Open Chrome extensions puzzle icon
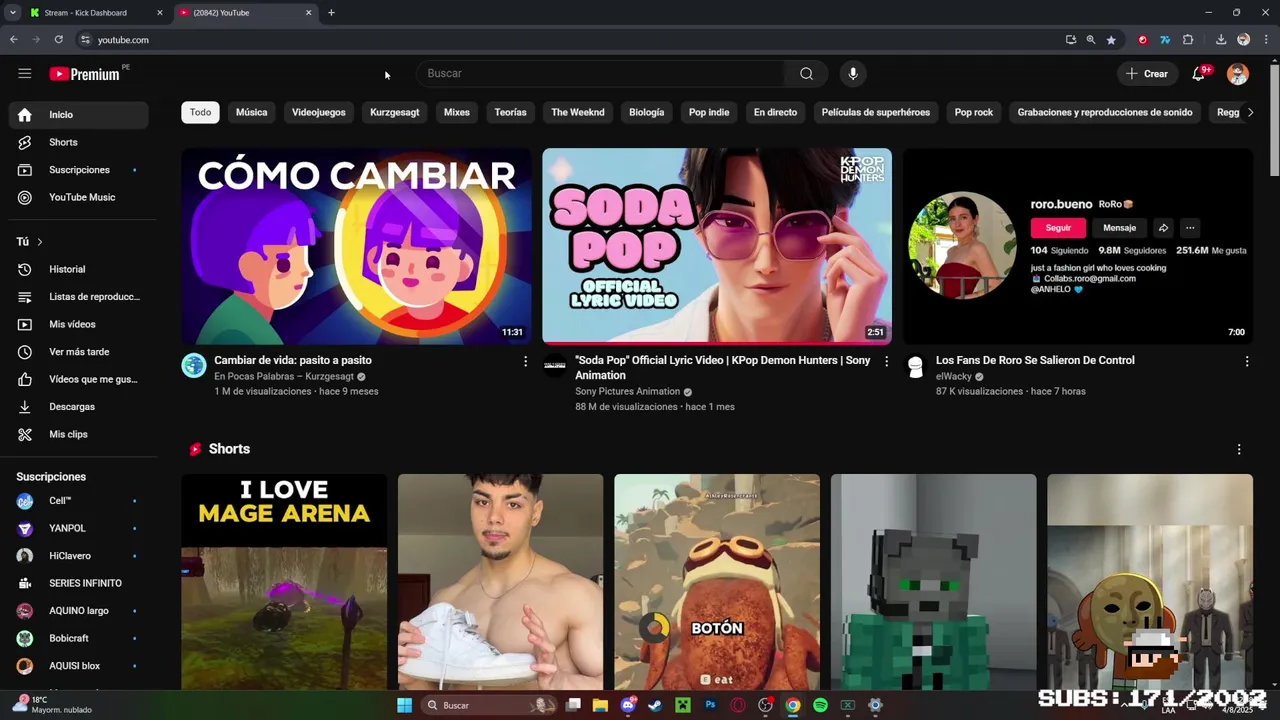The width and height of the screenshot is (1280, 720). click(1188, 40)
